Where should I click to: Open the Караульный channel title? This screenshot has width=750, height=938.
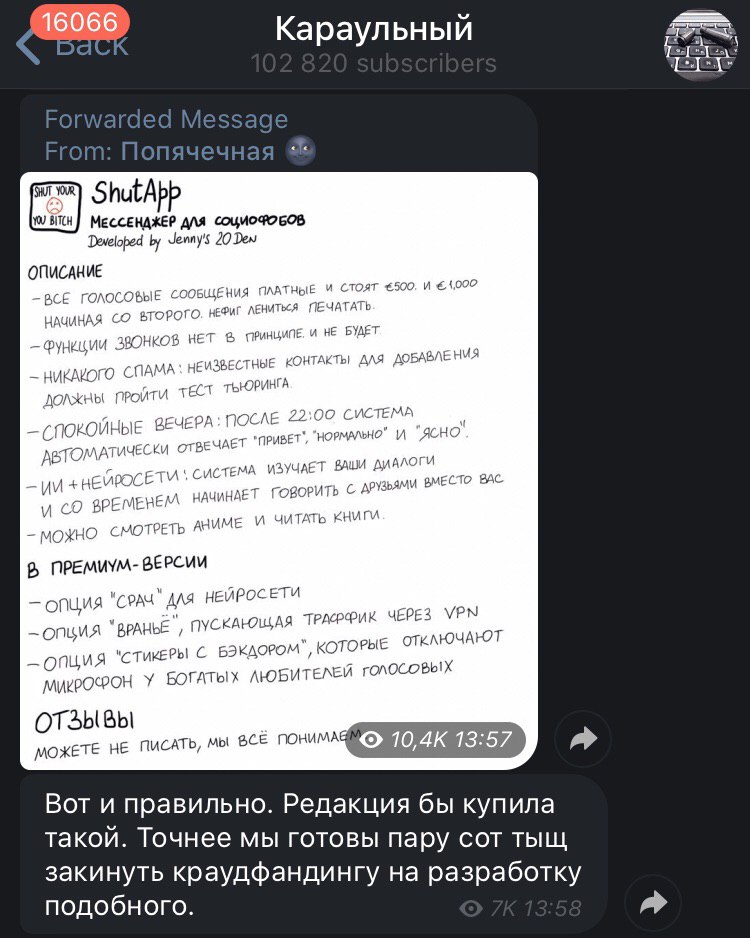click(374, 28)
